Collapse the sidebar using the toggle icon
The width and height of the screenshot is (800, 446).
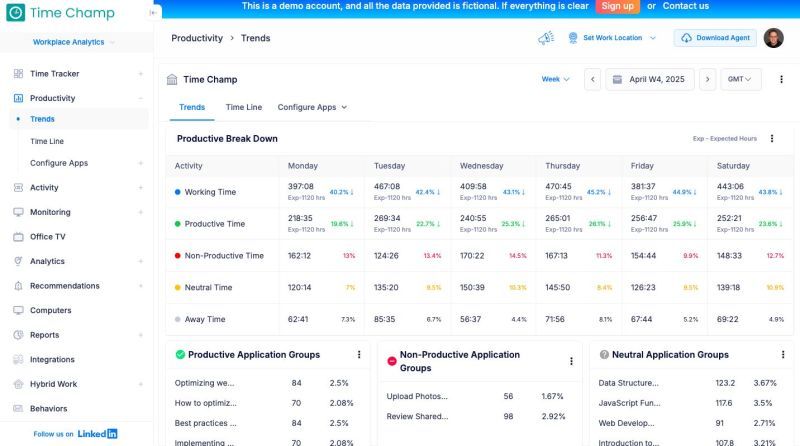152,13
